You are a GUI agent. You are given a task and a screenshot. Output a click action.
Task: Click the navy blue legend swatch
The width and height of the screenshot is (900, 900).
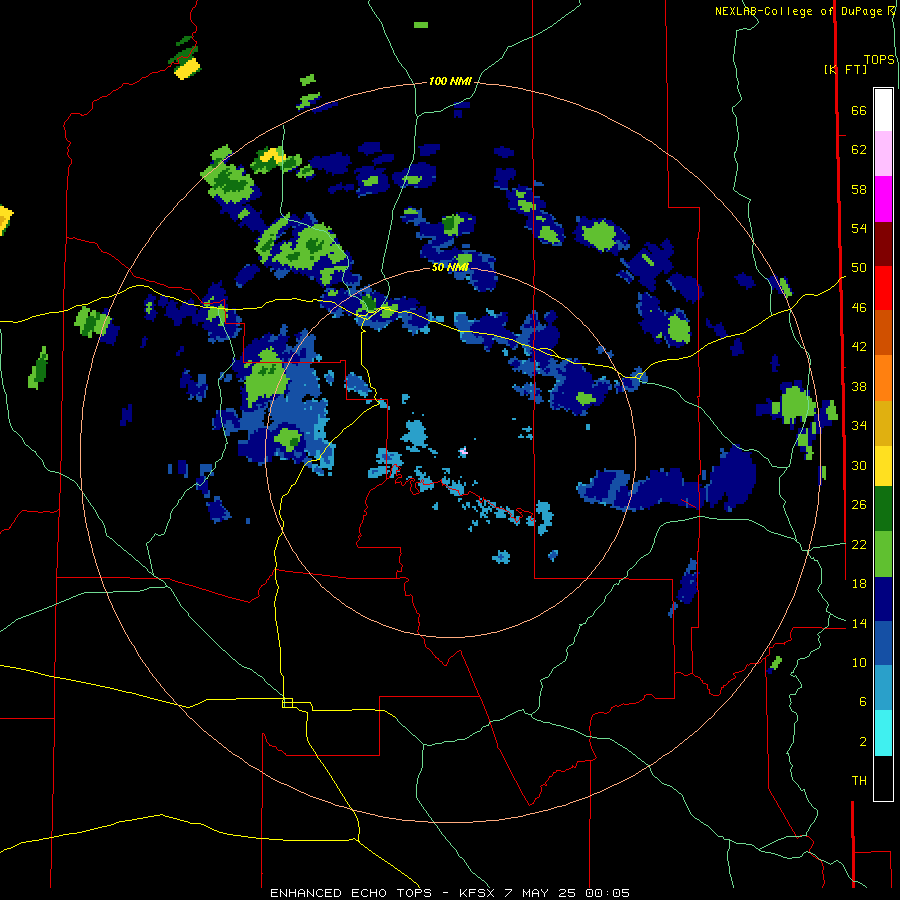click(883, 599)
